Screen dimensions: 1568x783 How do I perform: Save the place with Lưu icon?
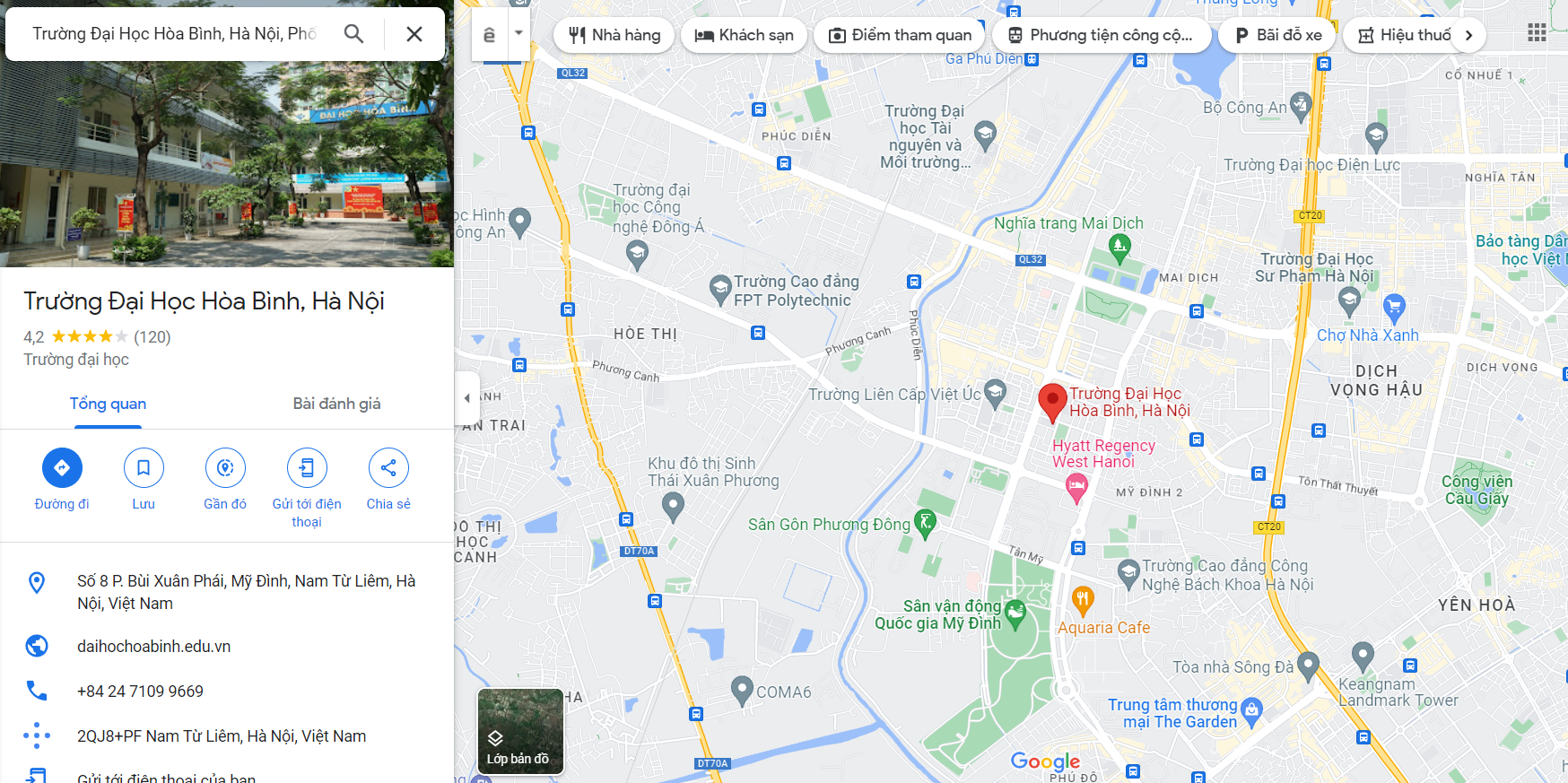point(144,467)
